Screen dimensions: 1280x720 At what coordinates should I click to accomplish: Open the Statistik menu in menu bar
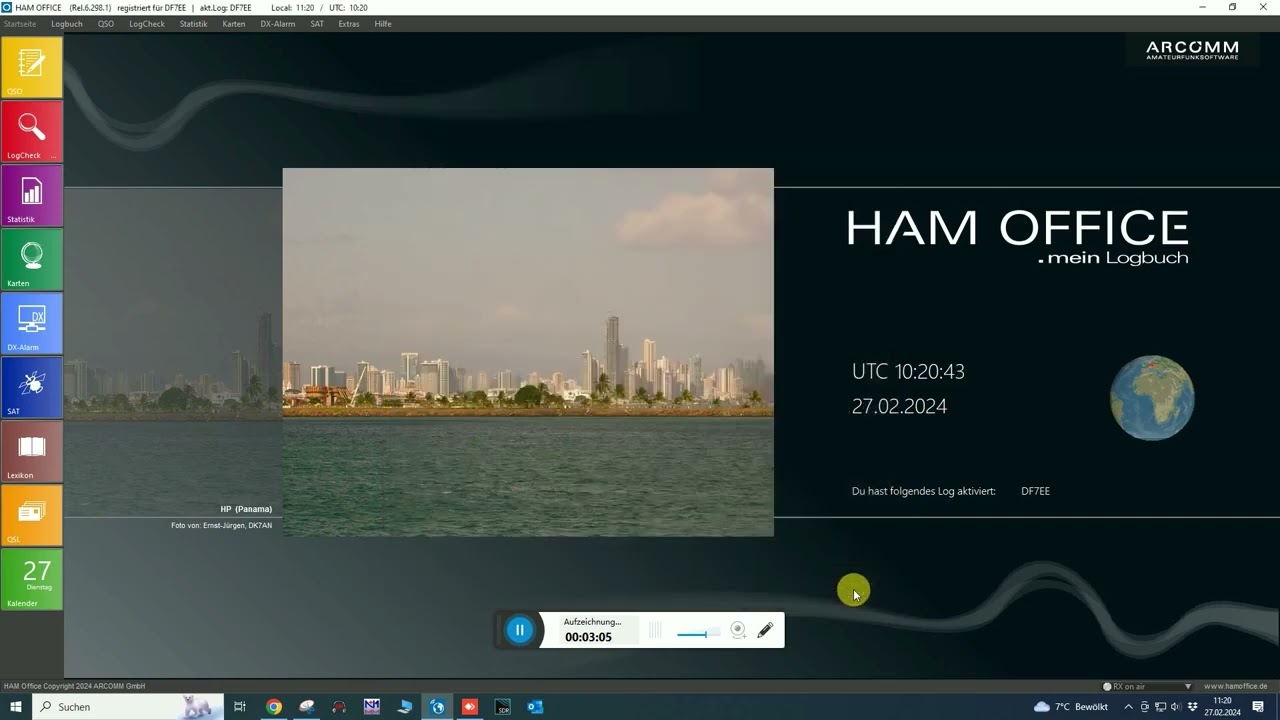pyautogui.click(x=194, y=24)
